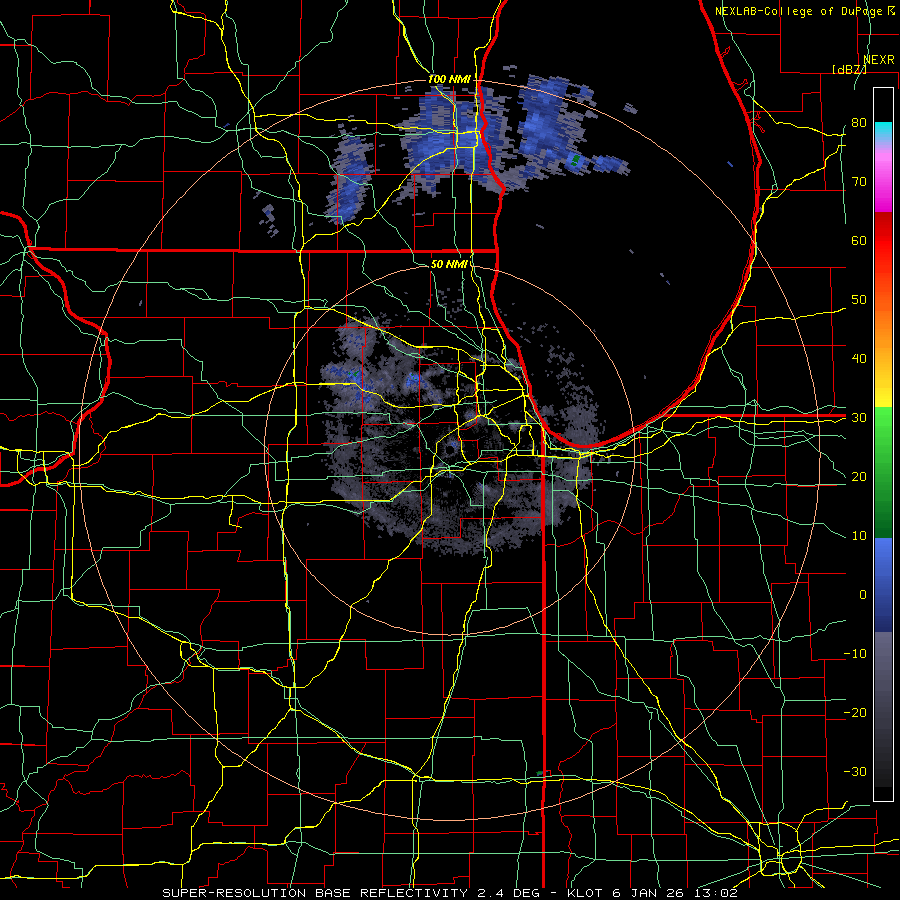Click the SUPER-RESOLUTION BASE REFLECTIVITY caption
900x900 pixels.
[315, 893]
